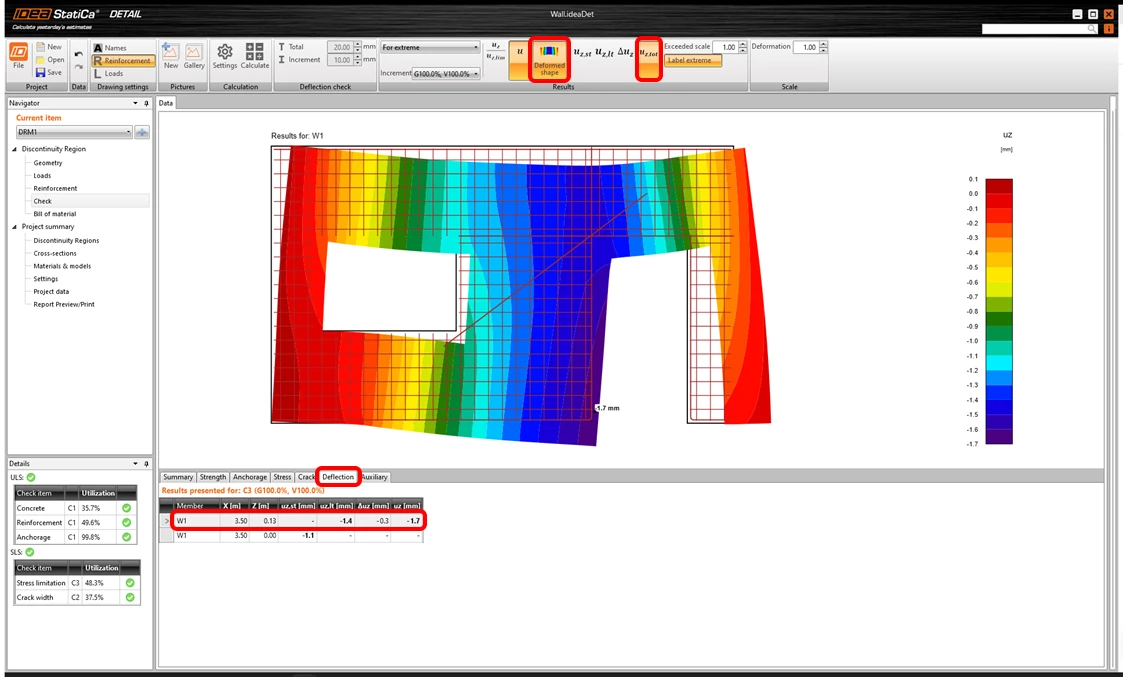The width and height of the screenshot is (1123, 677).
Task: Click the undo arrow in Data group
Action: (78, 54)
